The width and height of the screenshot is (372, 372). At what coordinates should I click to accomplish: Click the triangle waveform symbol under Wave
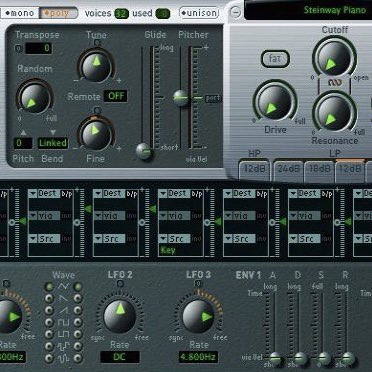[x=63, y=286]
